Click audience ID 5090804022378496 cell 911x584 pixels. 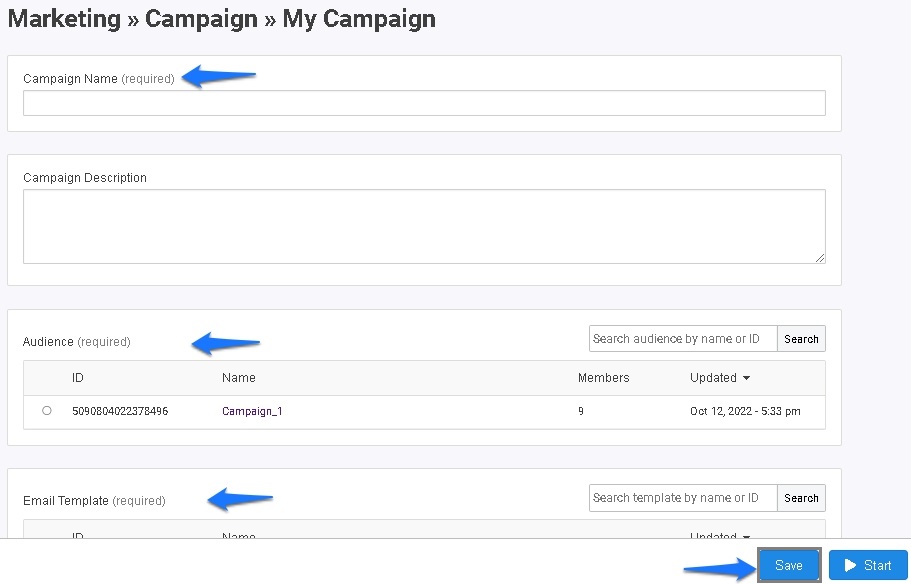(120, 411)
